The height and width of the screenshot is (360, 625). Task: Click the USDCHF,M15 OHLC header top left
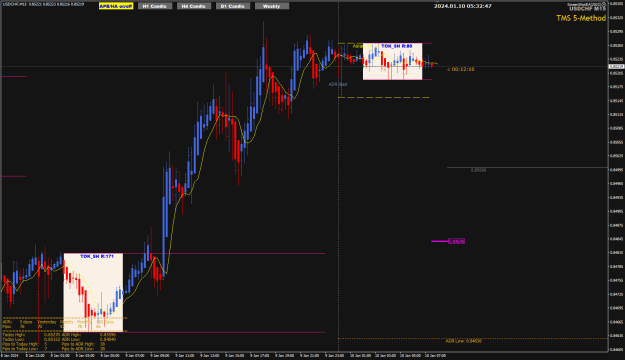pos(43,4)
